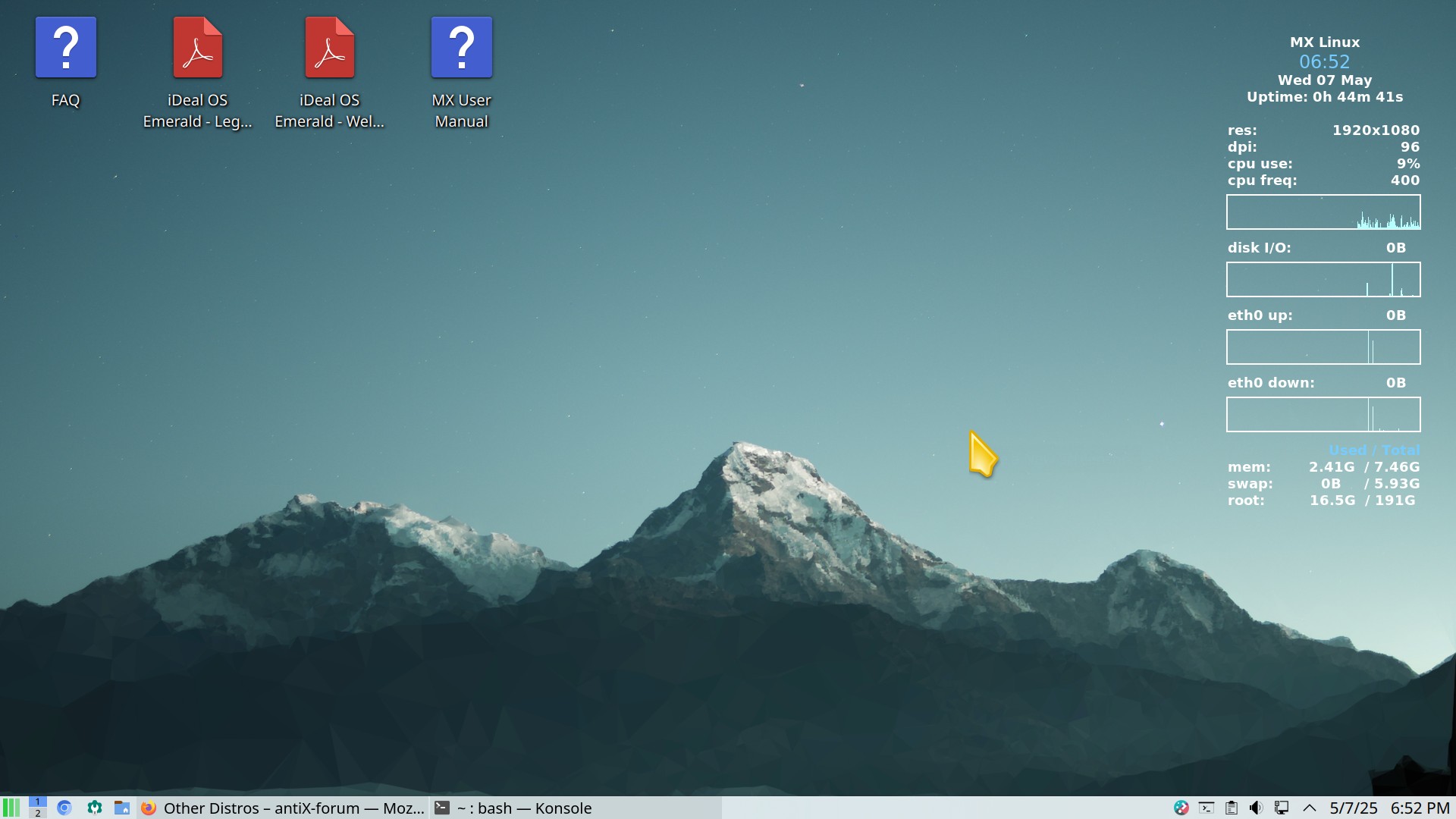The width and height of the screenshot is (1456, 819).
Task: Open iDeal OS Emerald Welcome PDF
Action: point(329,49)
